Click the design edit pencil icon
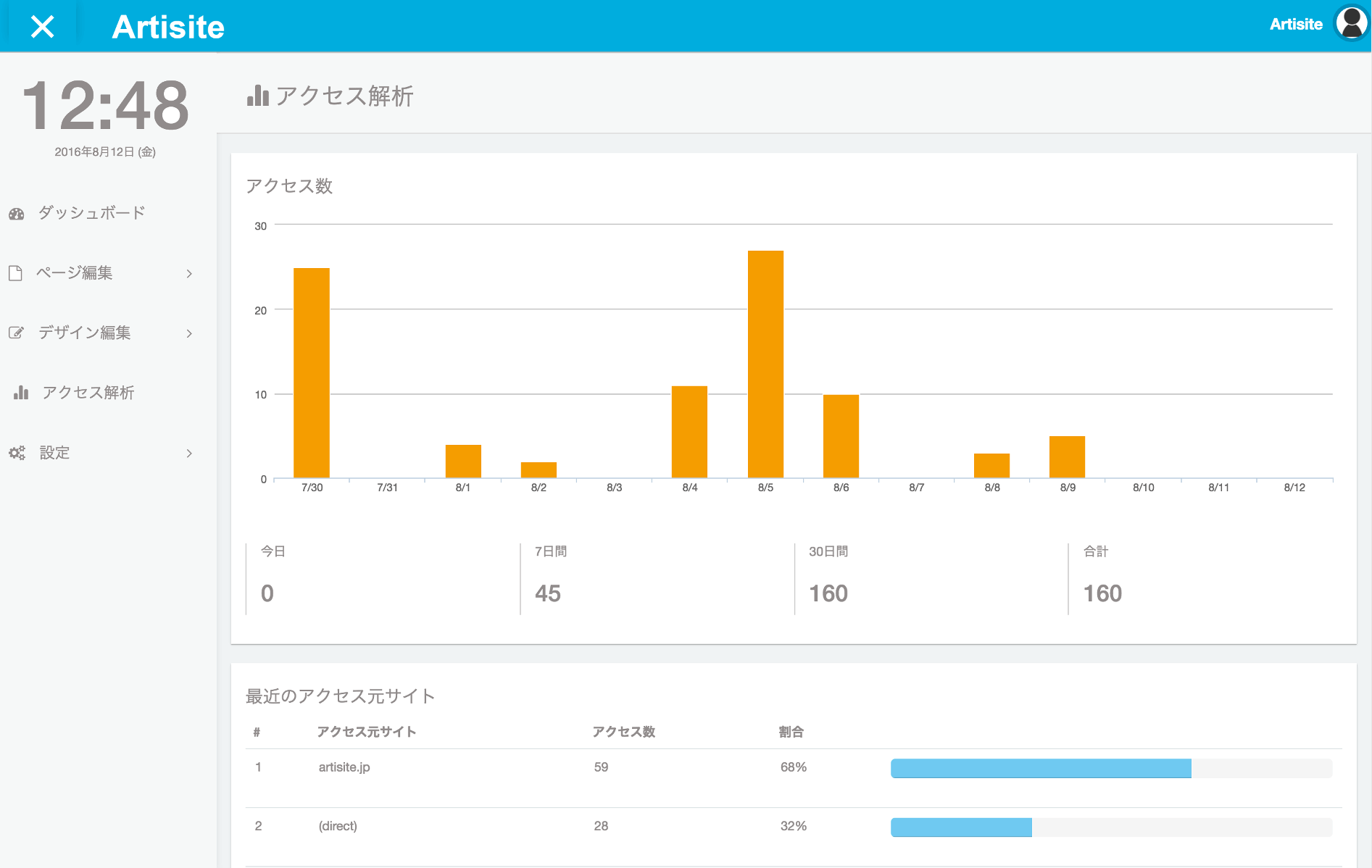The image size is (1372, 868). 16,333
